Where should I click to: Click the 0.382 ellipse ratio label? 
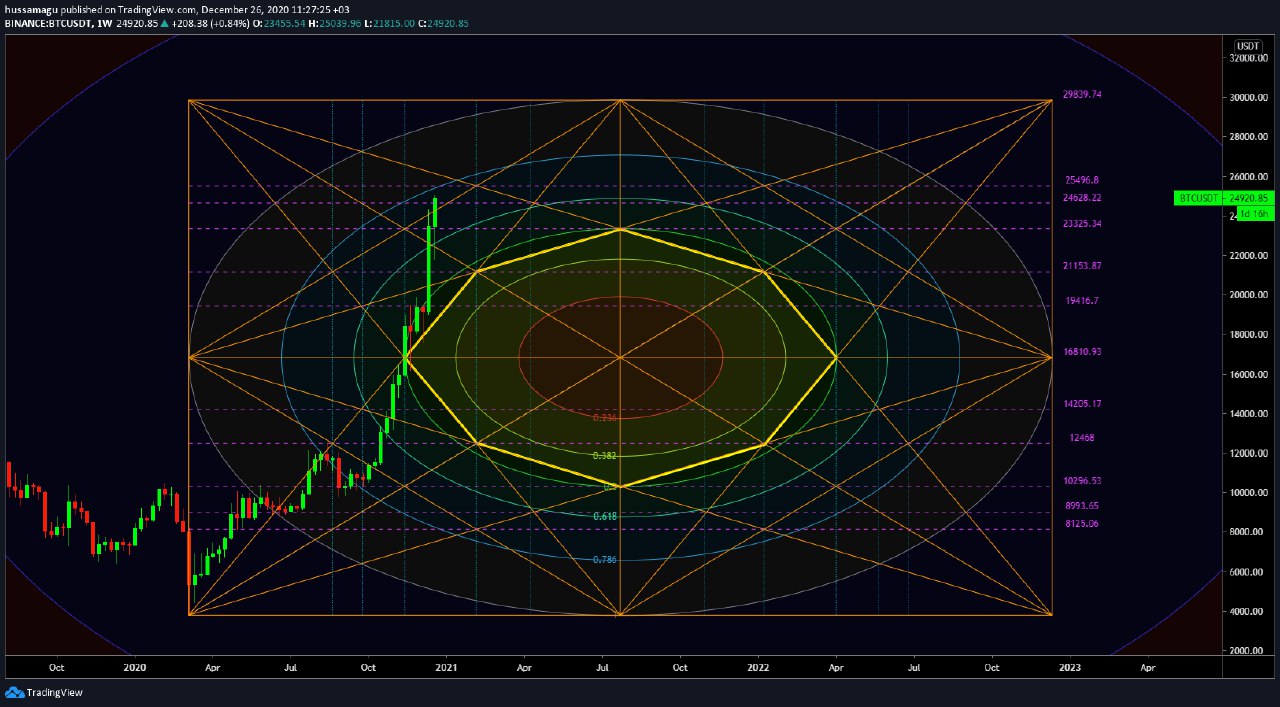coord(604,455)
